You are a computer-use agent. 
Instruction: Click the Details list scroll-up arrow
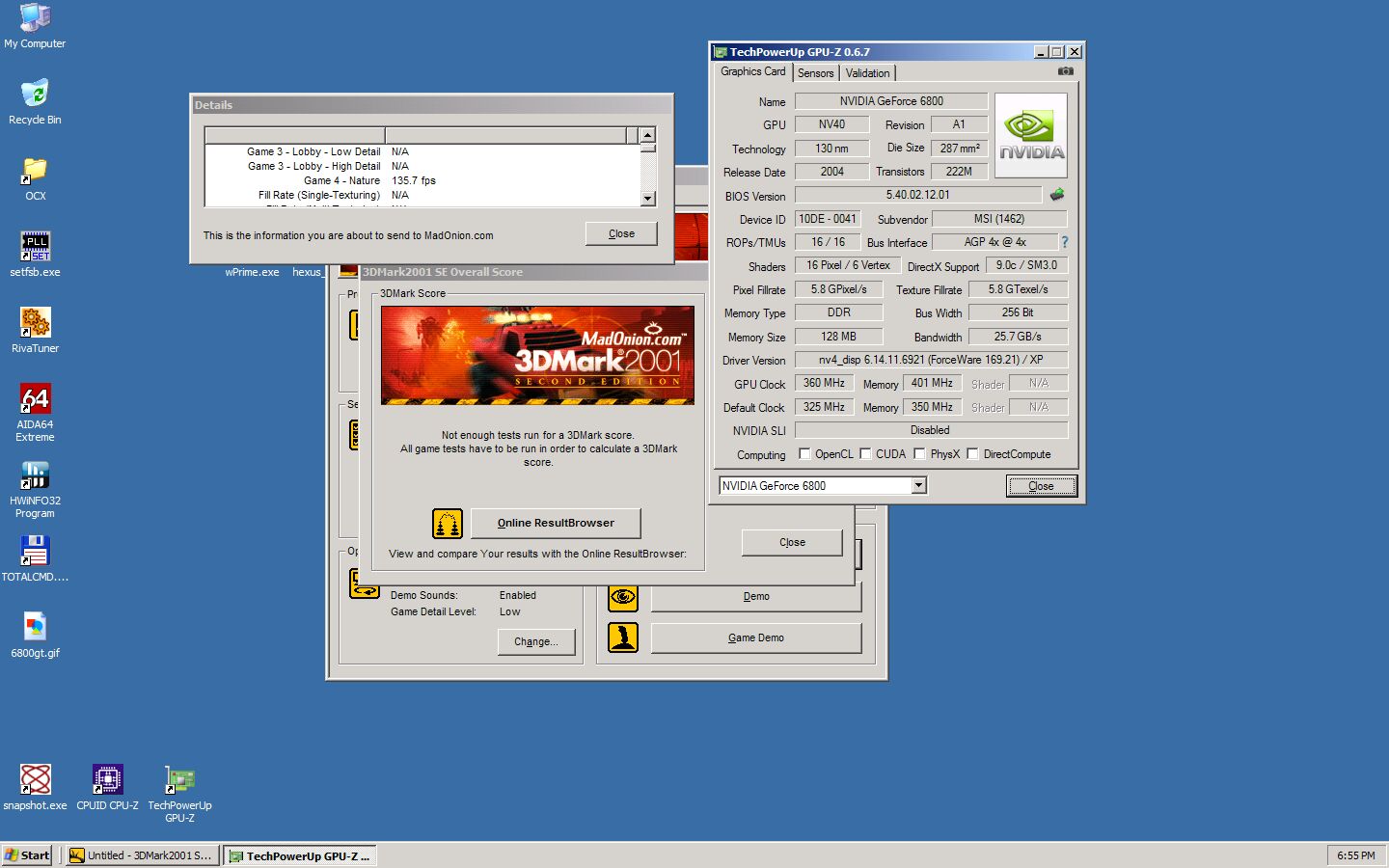tap(648, 136)
